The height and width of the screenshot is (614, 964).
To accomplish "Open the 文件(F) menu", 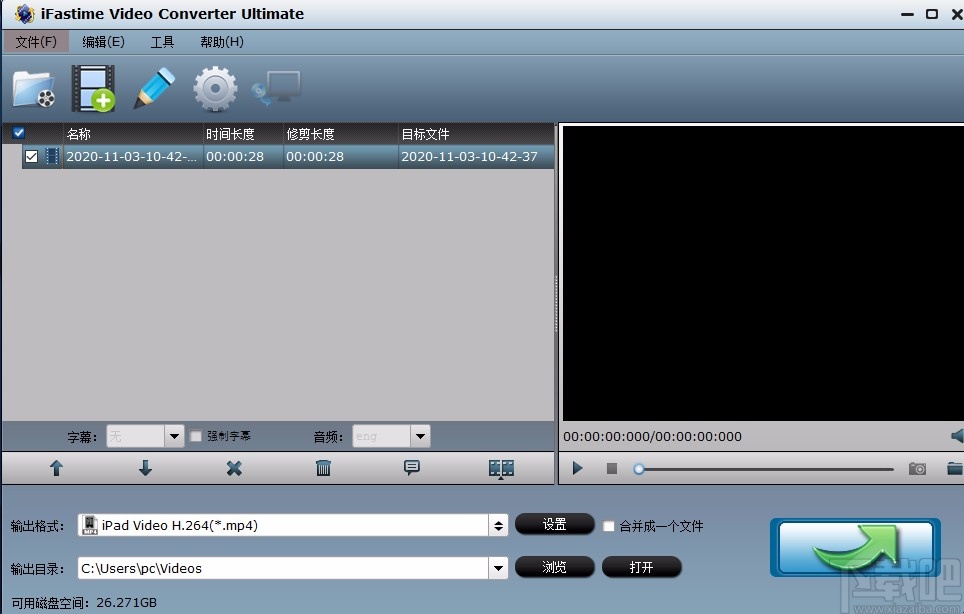I will click(x=36, y=42).
